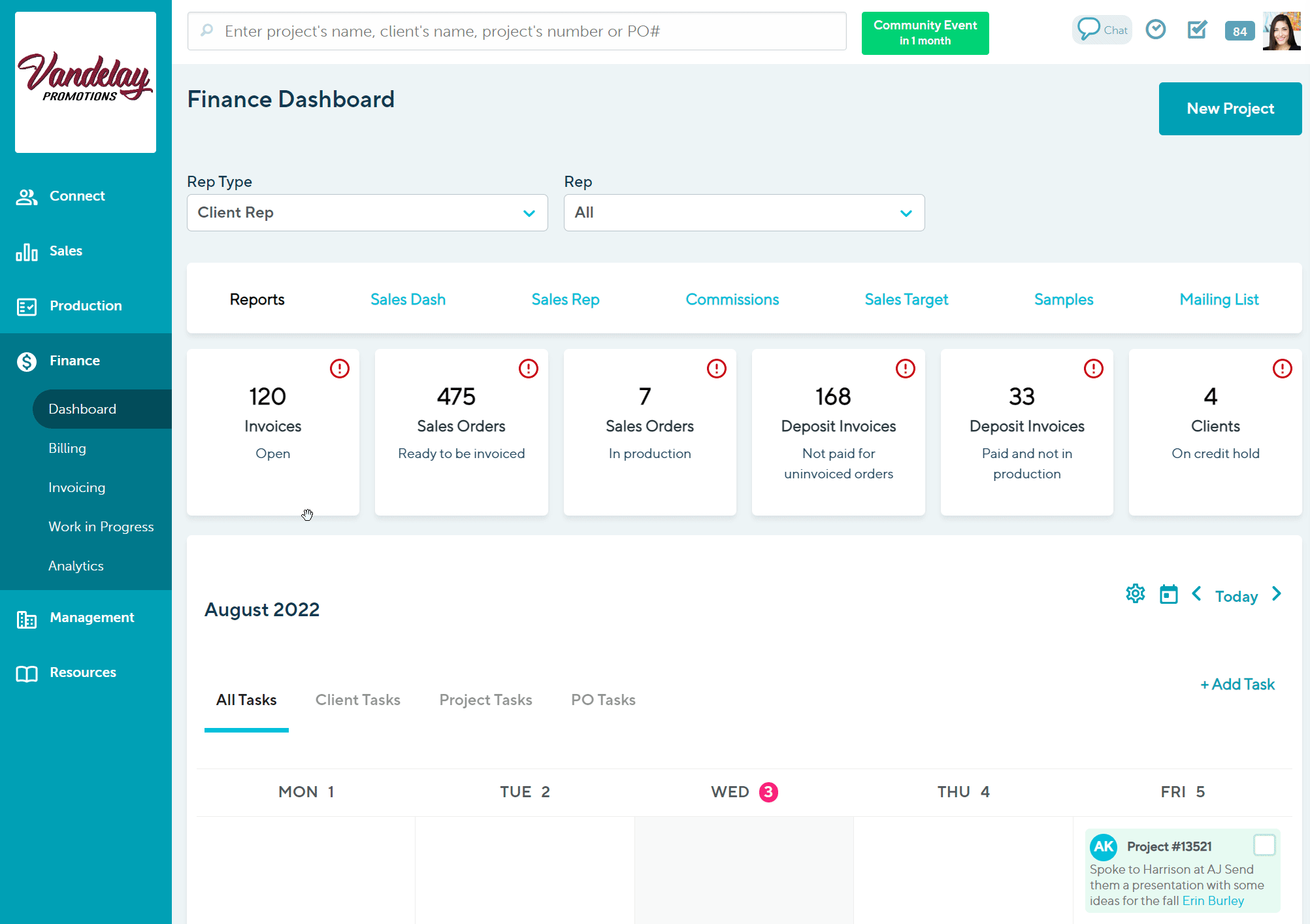This screenshot has width=1310, height=924.
Task: Click the 84 notifications badge
Action: click(x=1239, y=31)
